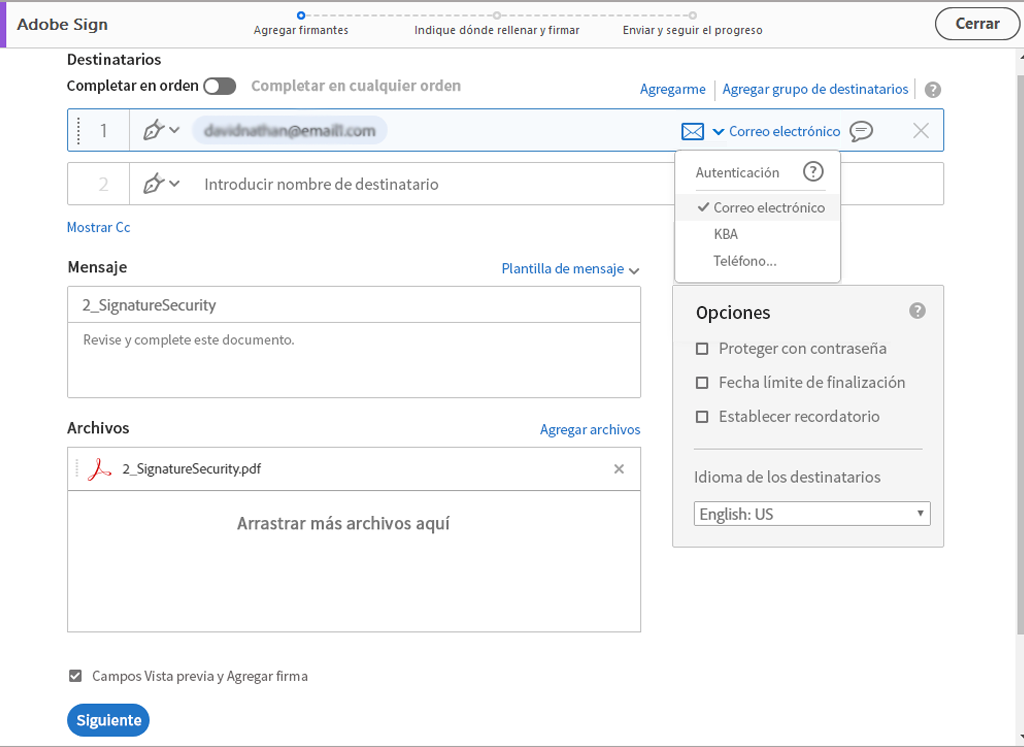Check Fecha límite de finalización

click(701, 382)
